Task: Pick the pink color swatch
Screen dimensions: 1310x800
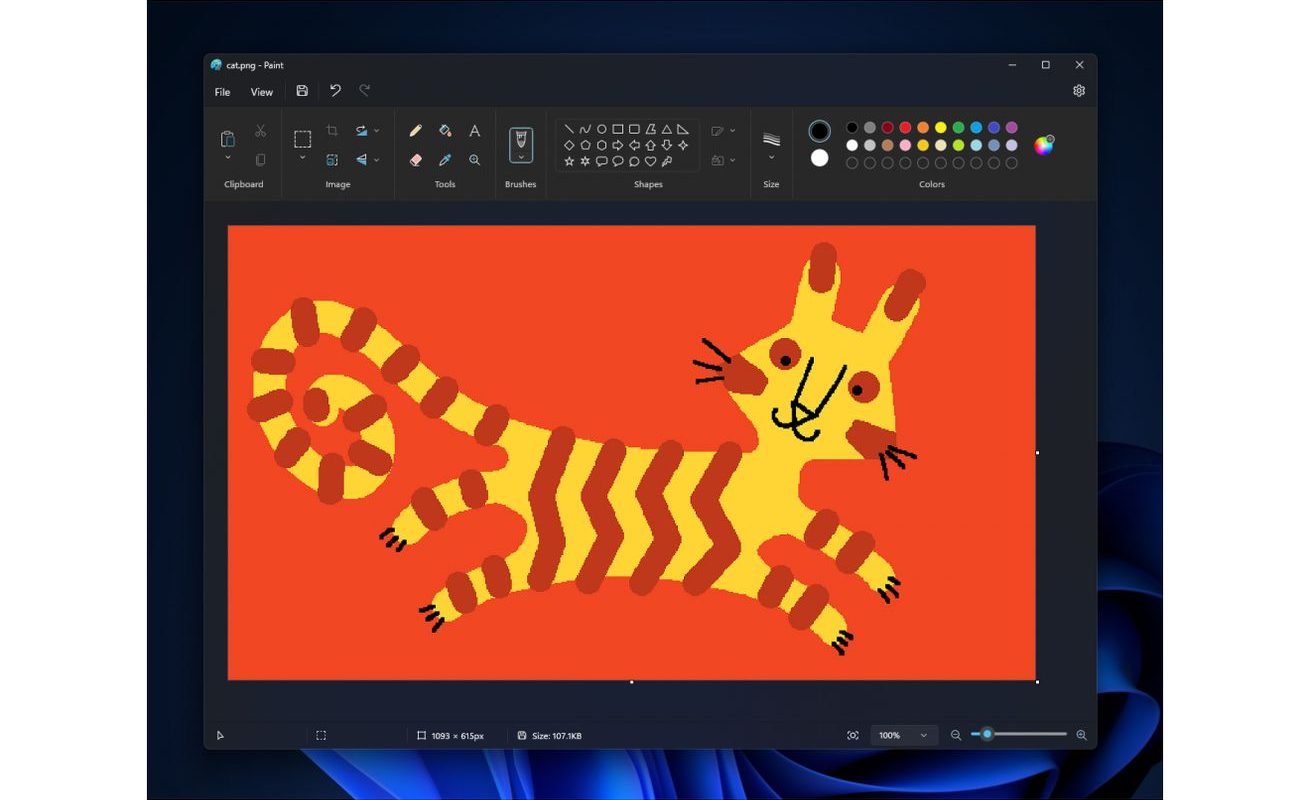Action: 905,145
